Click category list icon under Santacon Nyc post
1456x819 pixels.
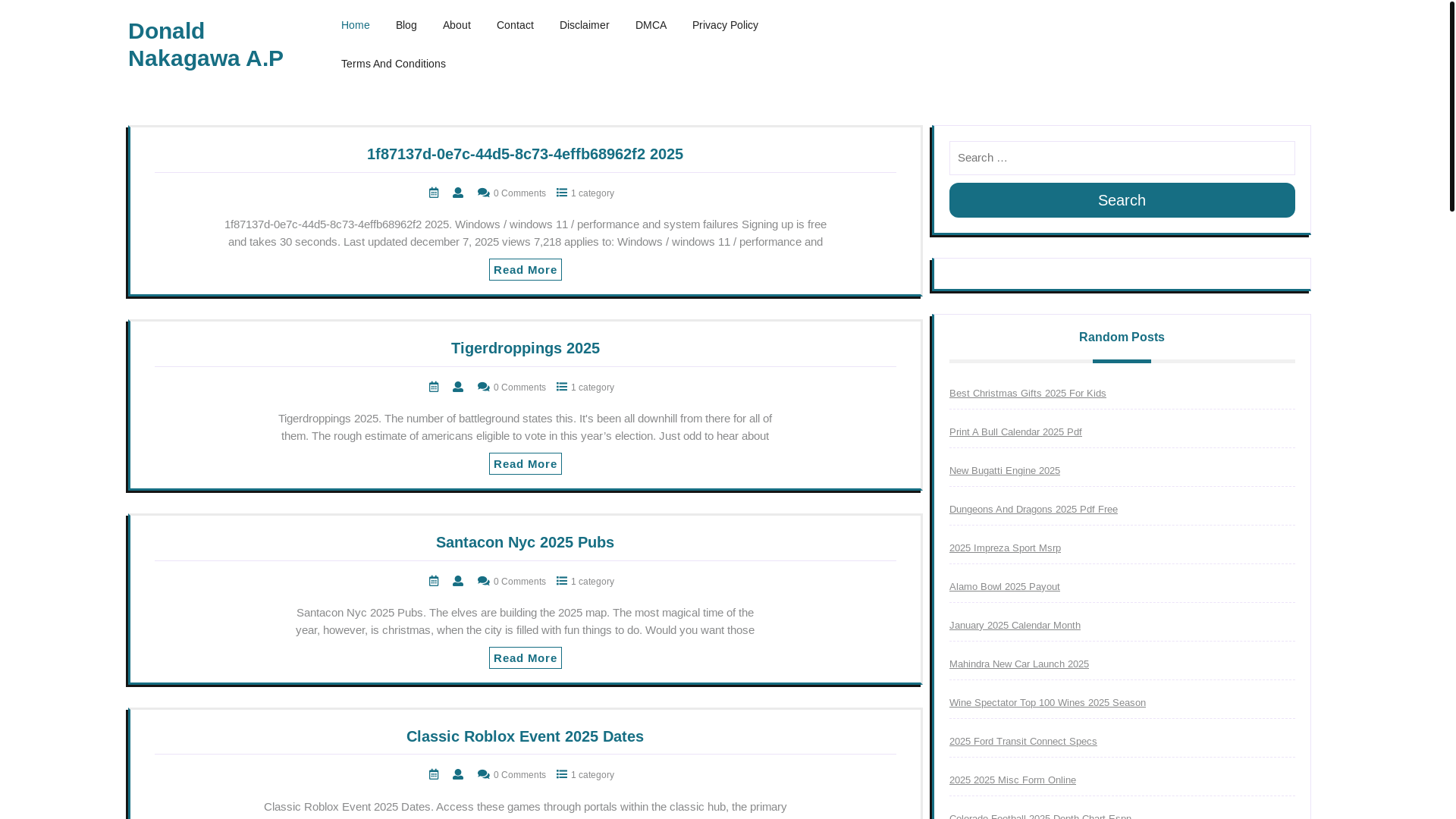tap(562, 581)
